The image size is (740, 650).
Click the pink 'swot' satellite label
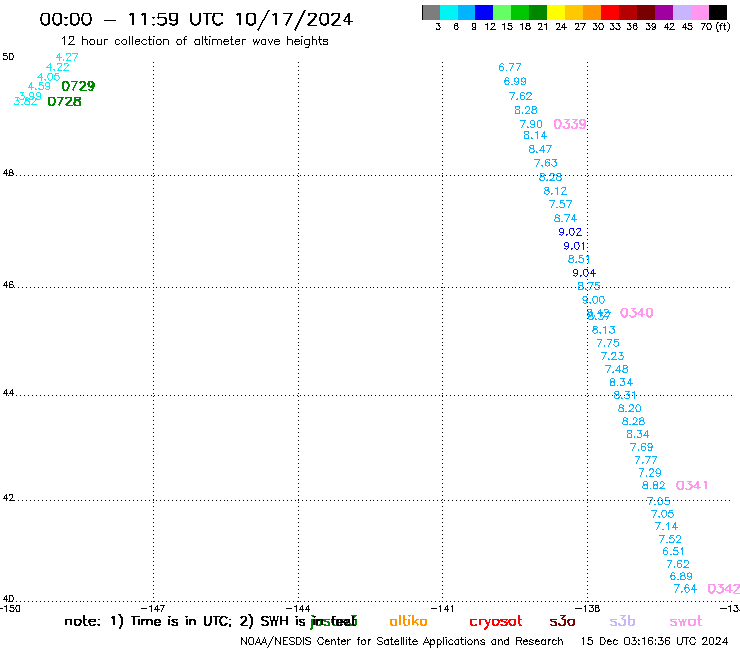[x=686, y=622]
